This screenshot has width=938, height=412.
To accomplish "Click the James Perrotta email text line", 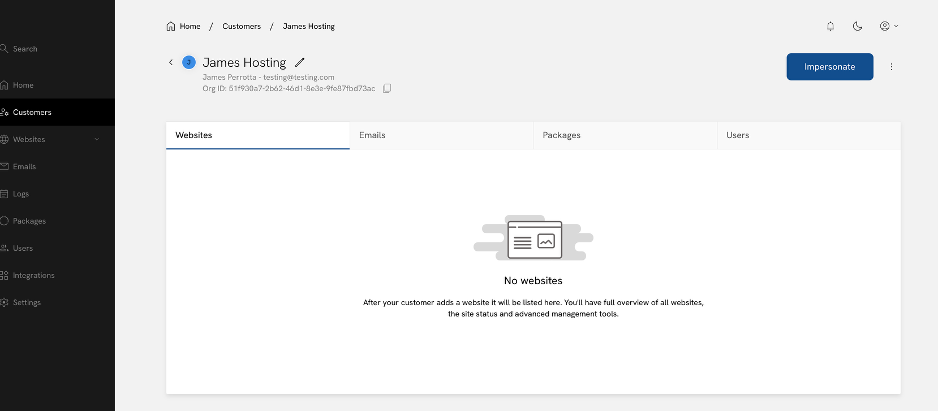I will click(269, 77).
